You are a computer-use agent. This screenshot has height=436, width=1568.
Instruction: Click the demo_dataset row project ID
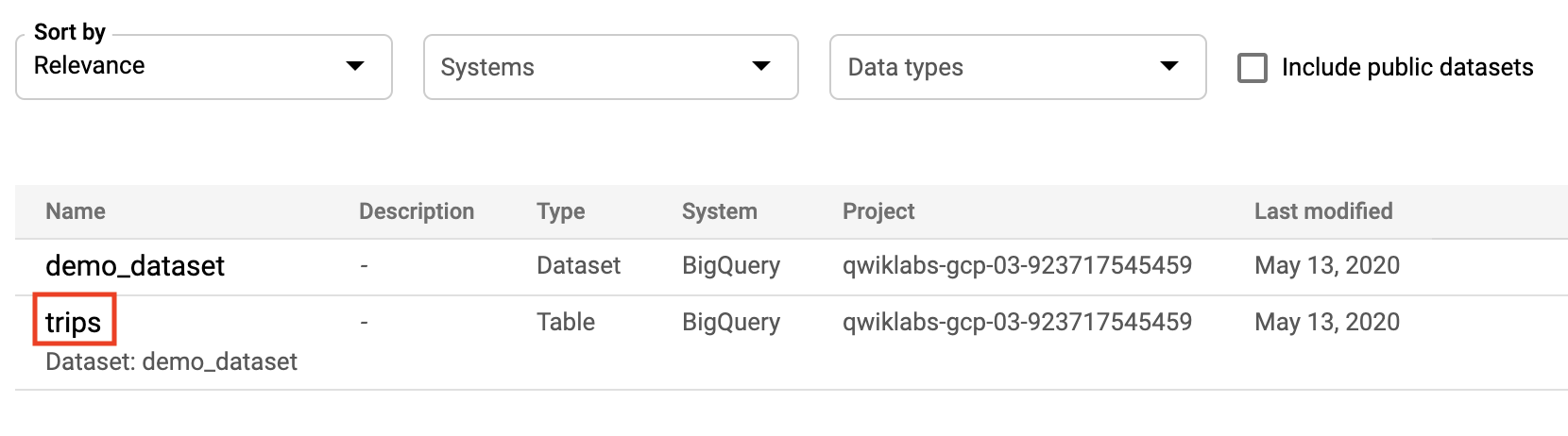[1017, 265]
